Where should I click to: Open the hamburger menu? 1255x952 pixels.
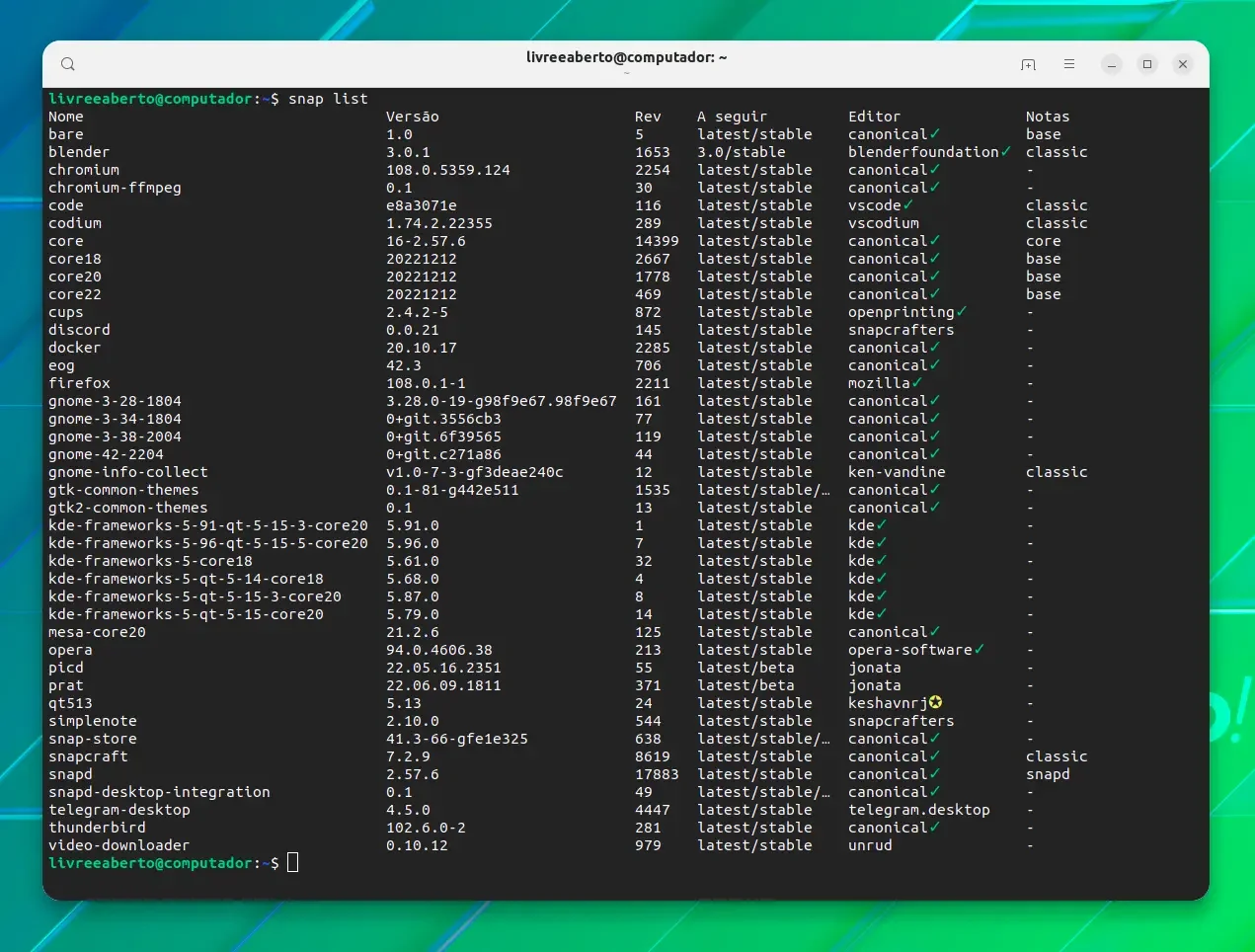click(x=1069, y=64)
